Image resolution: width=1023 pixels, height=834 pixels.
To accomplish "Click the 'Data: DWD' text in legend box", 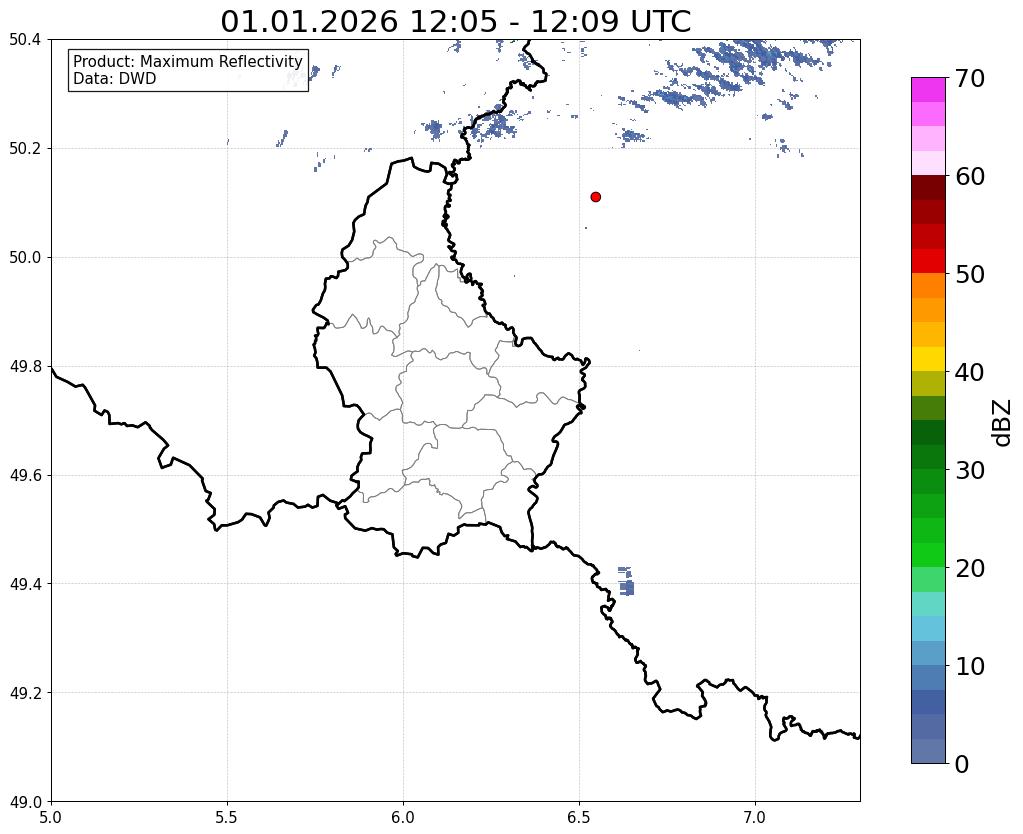I will pyautogui.click(x=114, y=79).
